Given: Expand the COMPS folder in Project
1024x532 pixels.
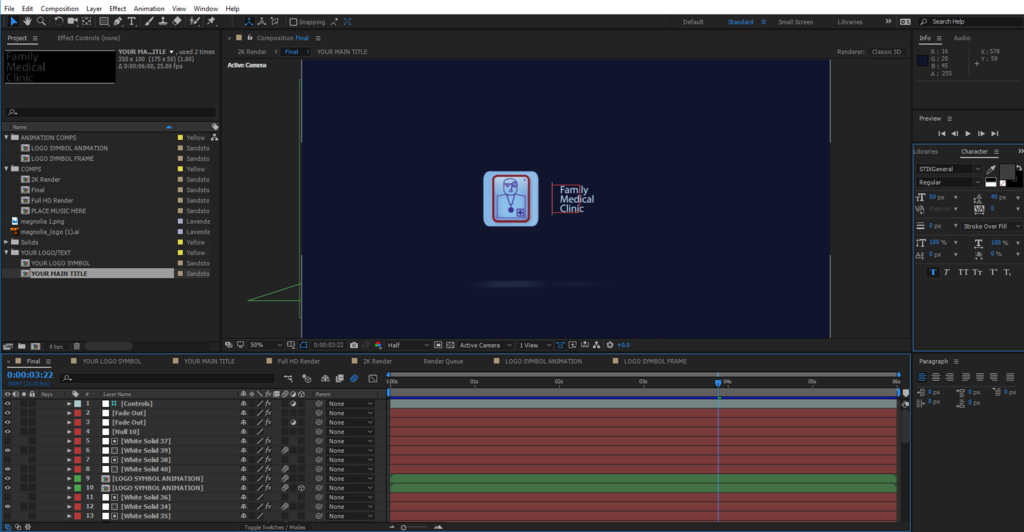Looking at the screenshot, I should point(6,169).
